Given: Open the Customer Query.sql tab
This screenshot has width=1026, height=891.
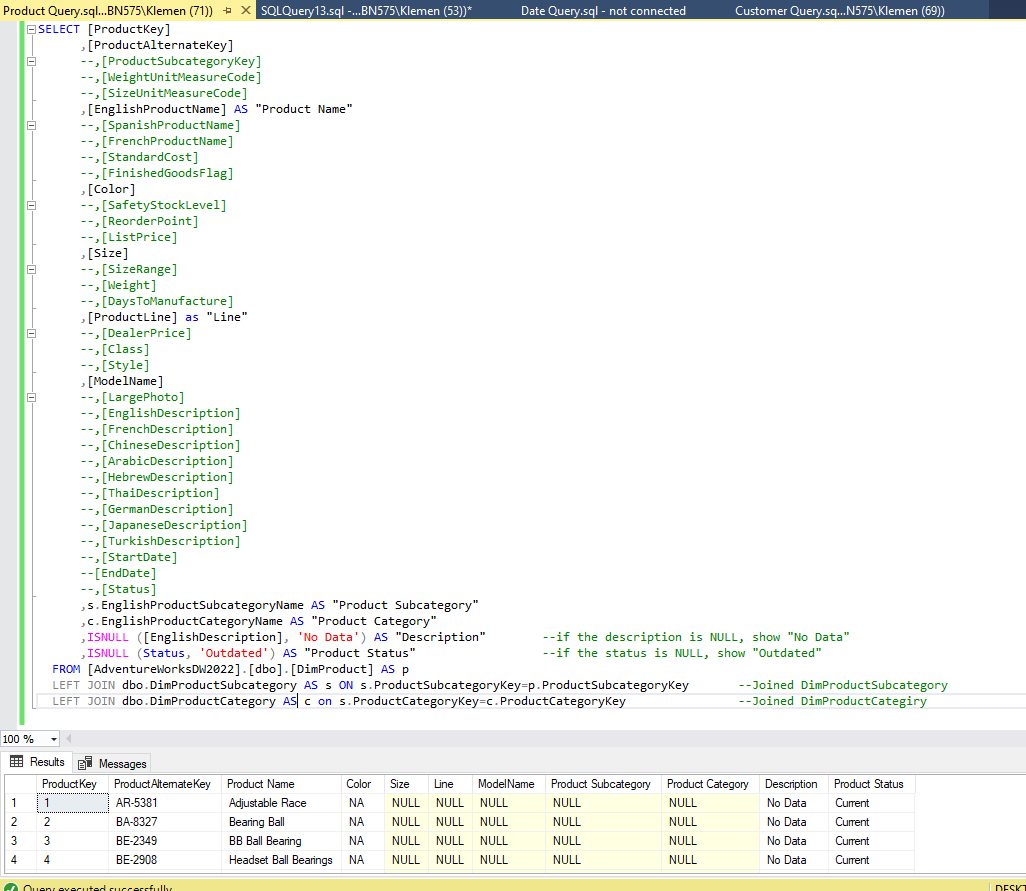Looking at the screenshot, I should click(840, 10).
